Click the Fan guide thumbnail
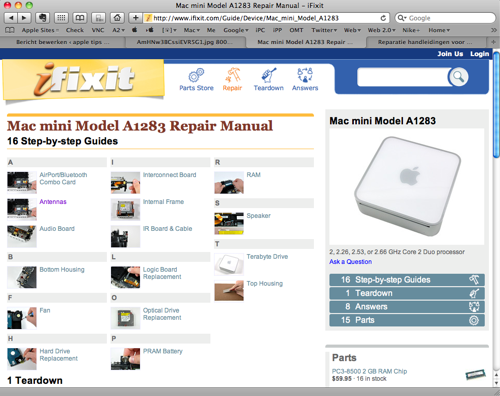Image resolution: width=500 pixels, height=396 pixels. tap(22, 318)
